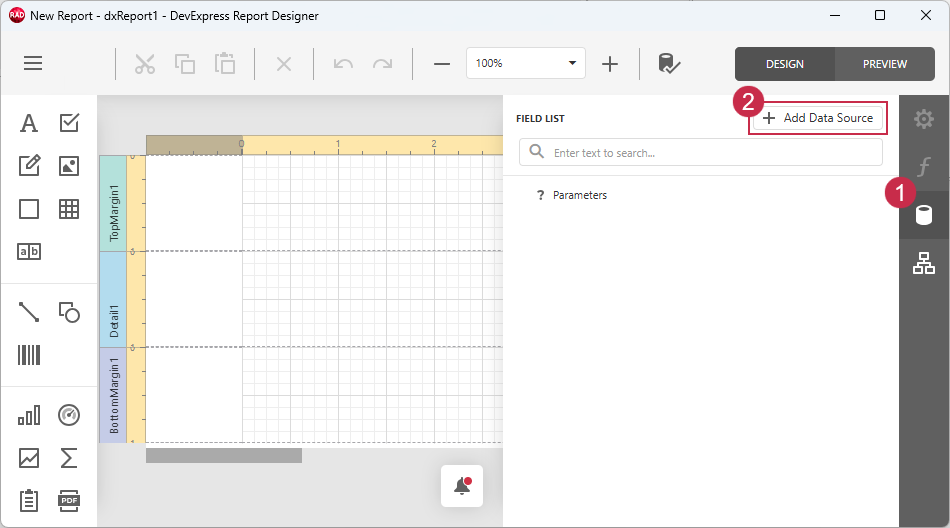Select the PDF Content control tool
This screenshot has width=950, height=528.
point(69,501)
